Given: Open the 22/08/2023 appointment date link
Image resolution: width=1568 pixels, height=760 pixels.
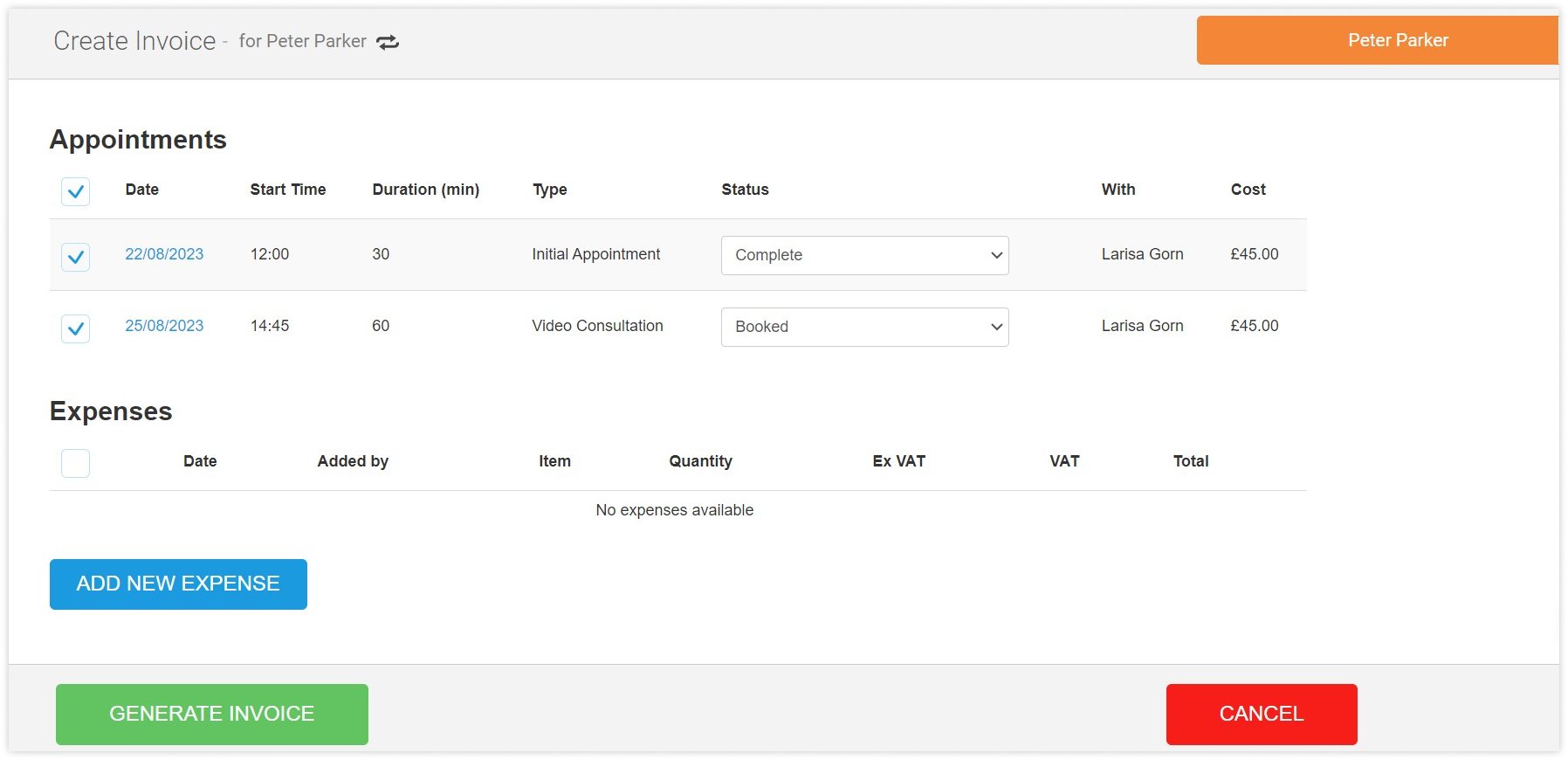Looking at the screenshot, I should tap(164, 254).
